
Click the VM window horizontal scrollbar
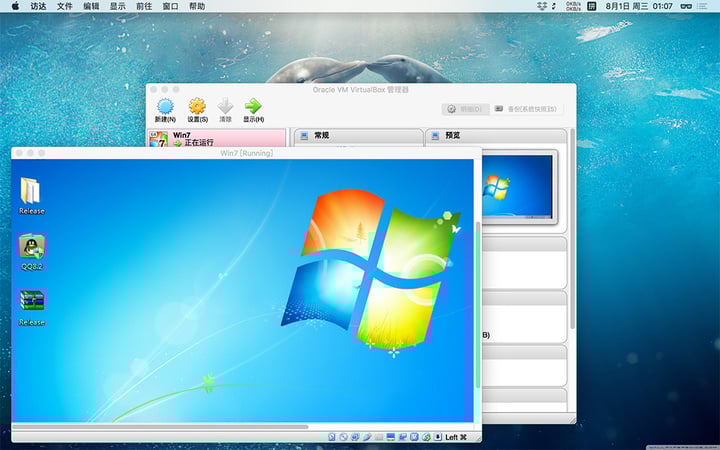coord(161,427)
